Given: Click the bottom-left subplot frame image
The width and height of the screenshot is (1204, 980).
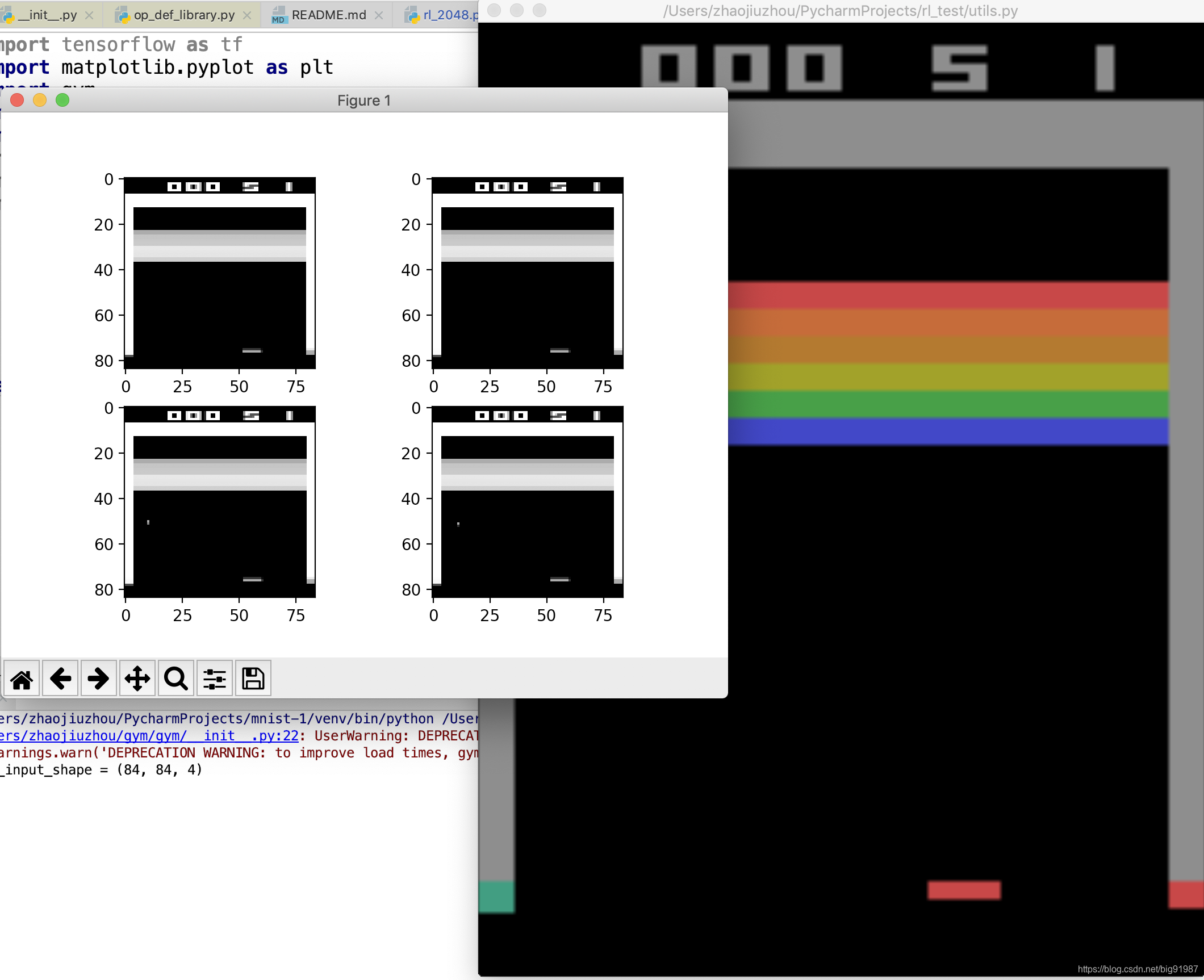Looking at the screenshot, I should 220,502.
